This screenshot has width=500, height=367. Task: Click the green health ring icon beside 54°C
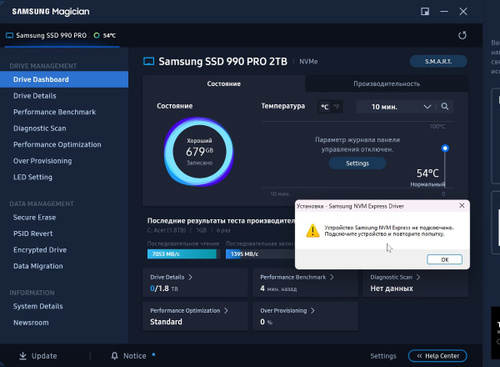pos(97,35)
